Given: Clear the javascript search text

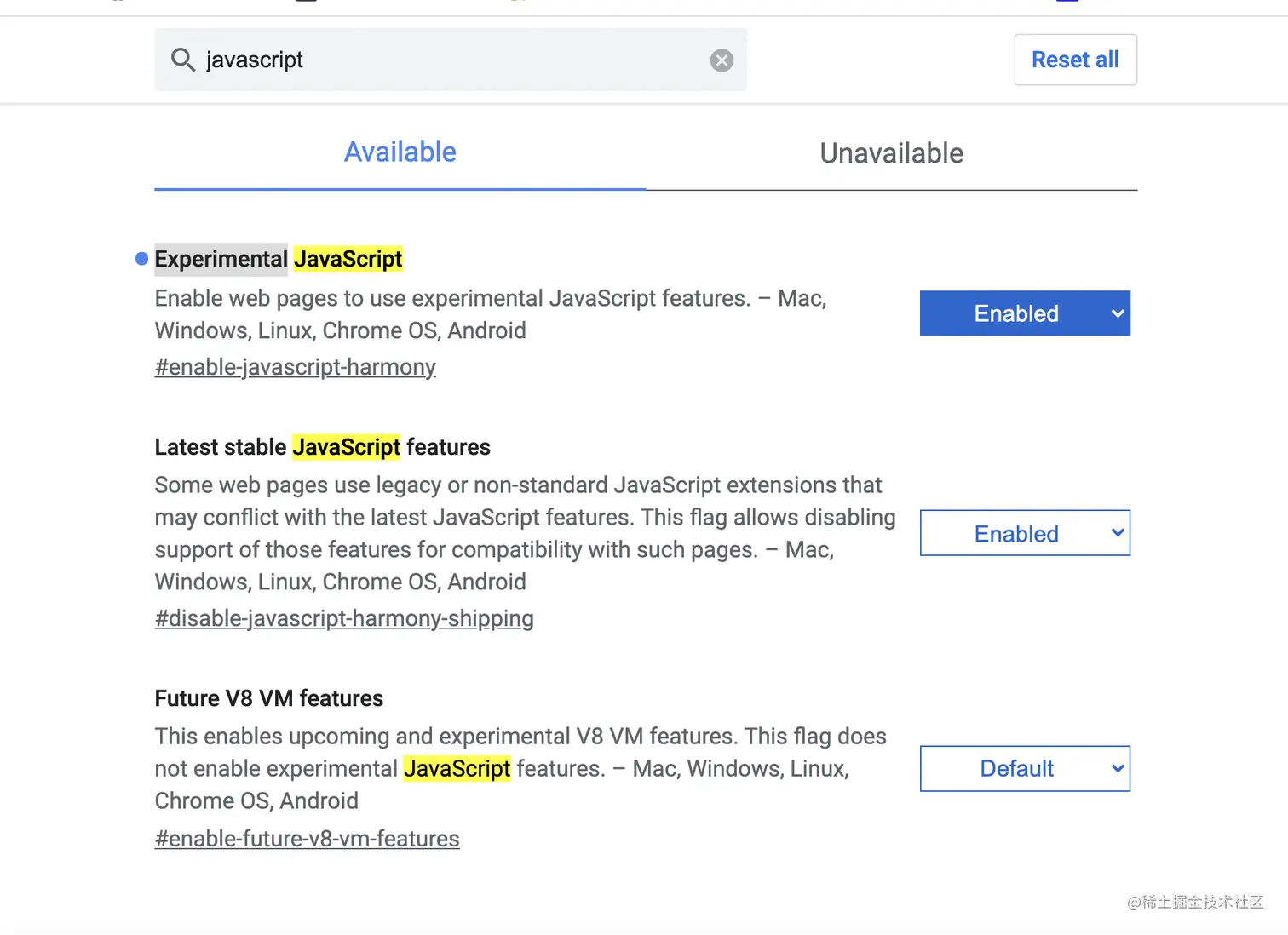Looking at the screenshot, I should 722,60.
